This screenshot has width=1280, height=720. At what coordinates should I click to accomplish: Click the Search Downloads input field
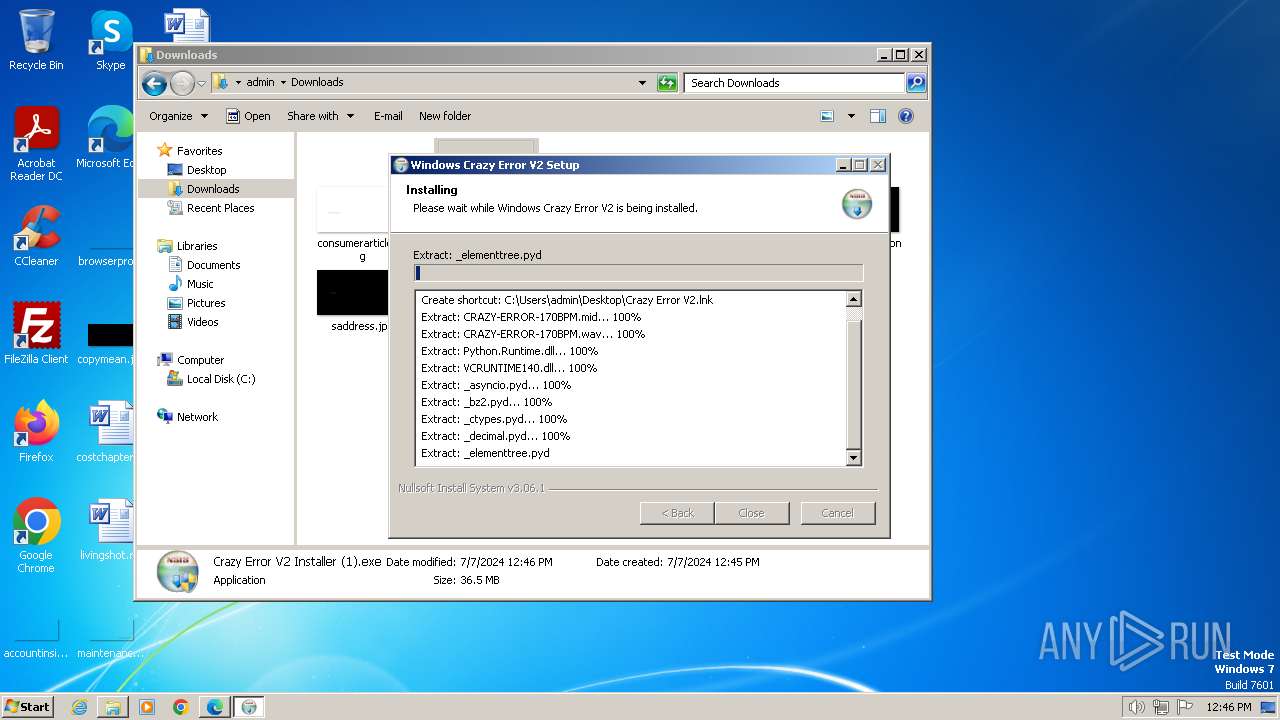[x=795, y=83]
